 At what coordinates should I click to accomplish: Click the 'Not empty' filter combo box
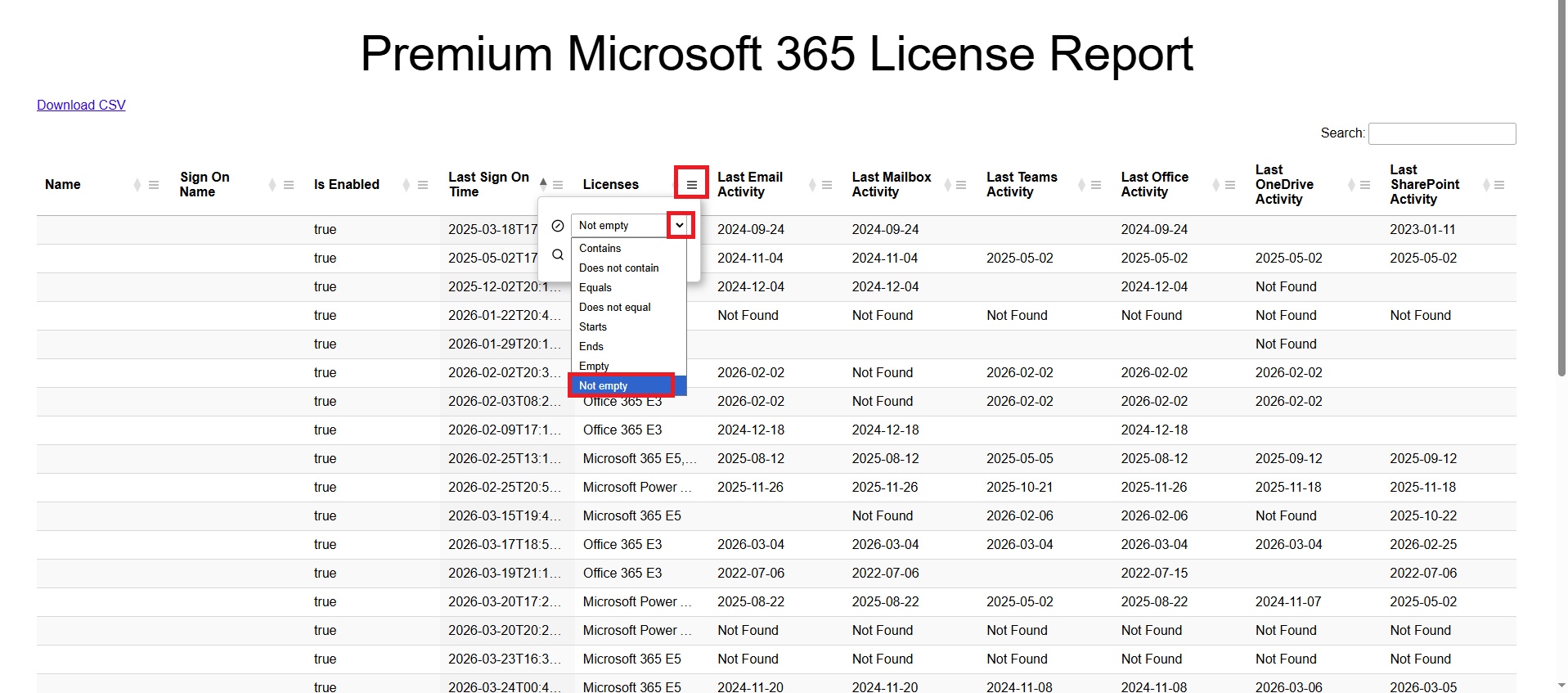[619, 225]
